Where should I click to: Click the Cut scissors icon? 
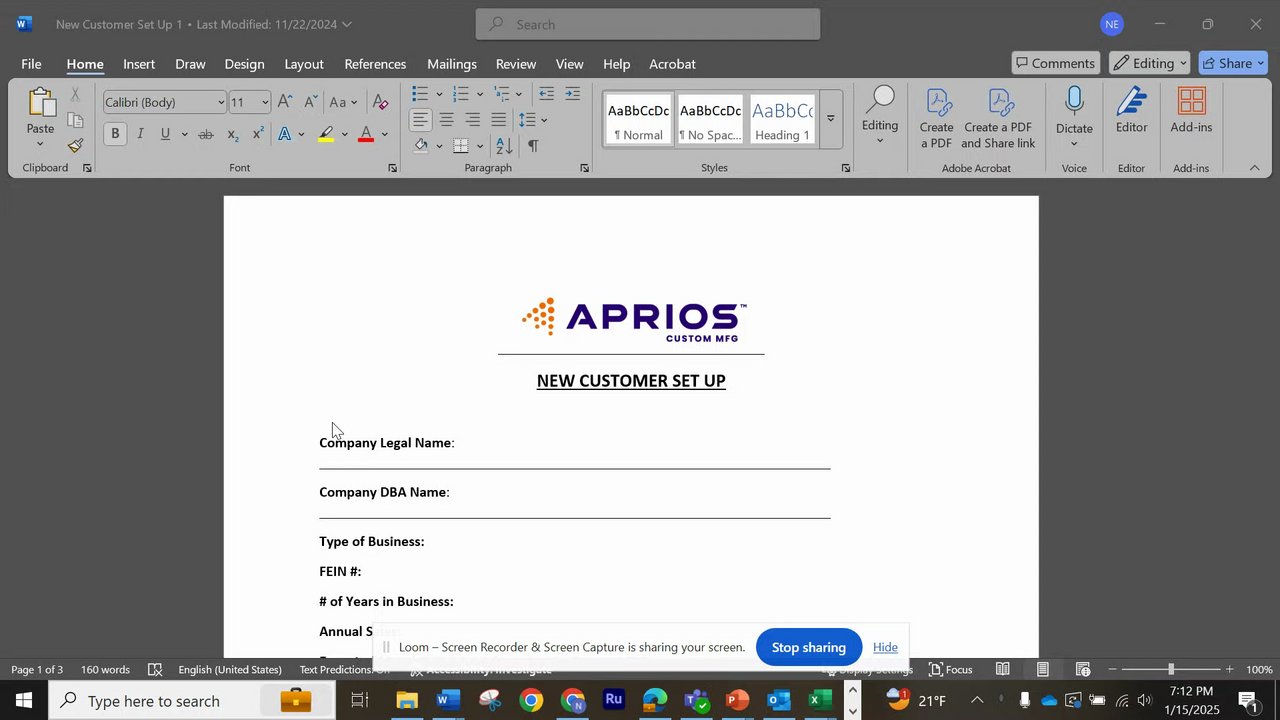[x=76, y=95]
